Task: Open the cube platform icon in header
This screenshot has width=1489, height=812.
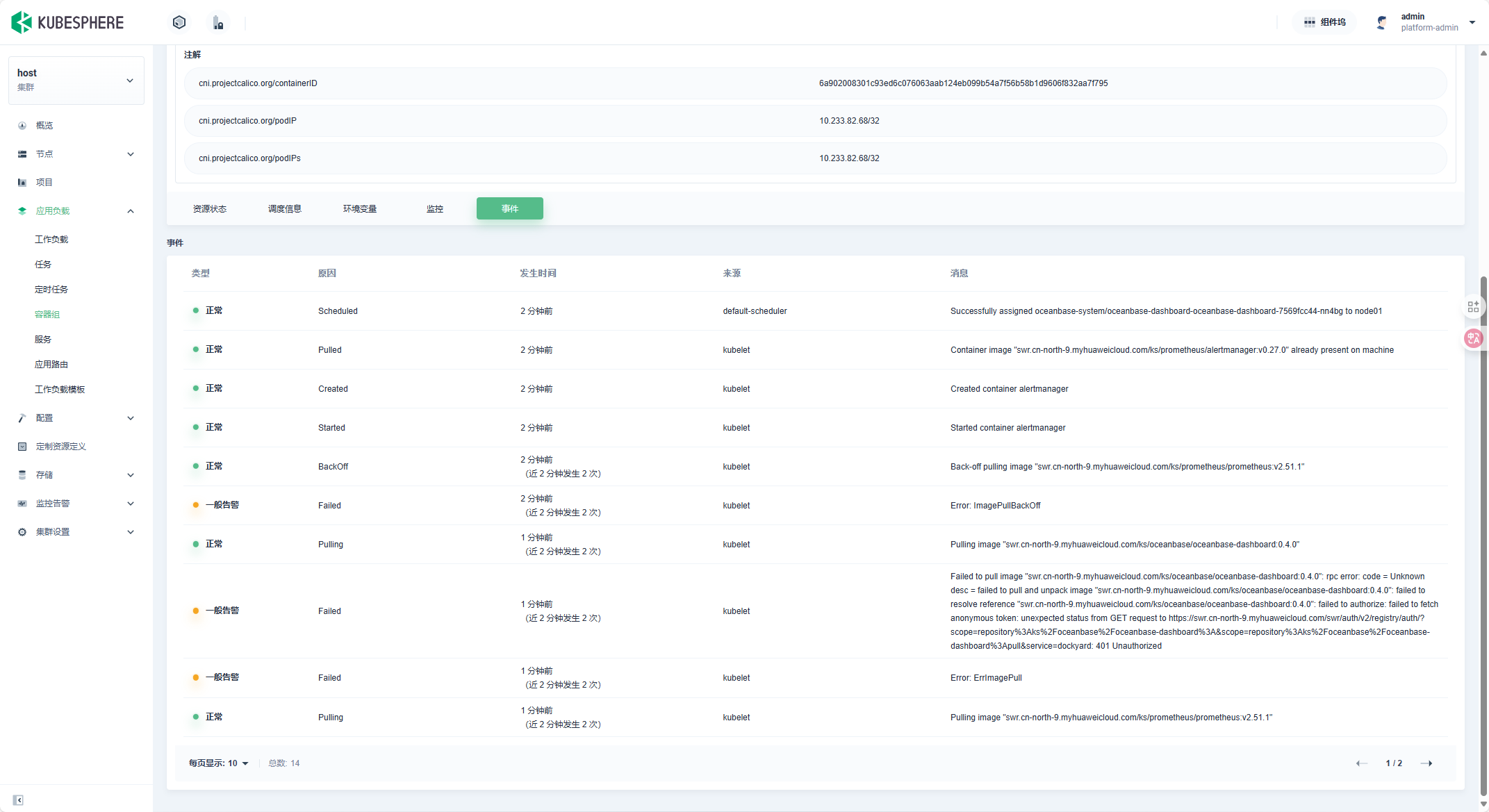Action: [x=179, y=22]
